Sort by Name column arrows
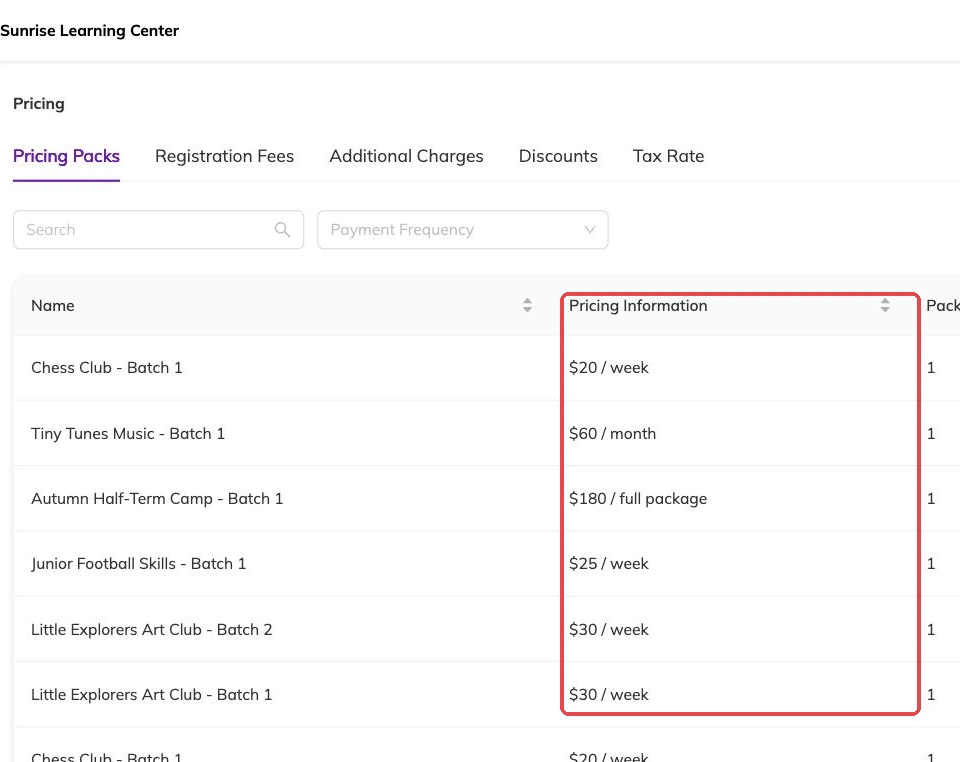 point(527,305)
